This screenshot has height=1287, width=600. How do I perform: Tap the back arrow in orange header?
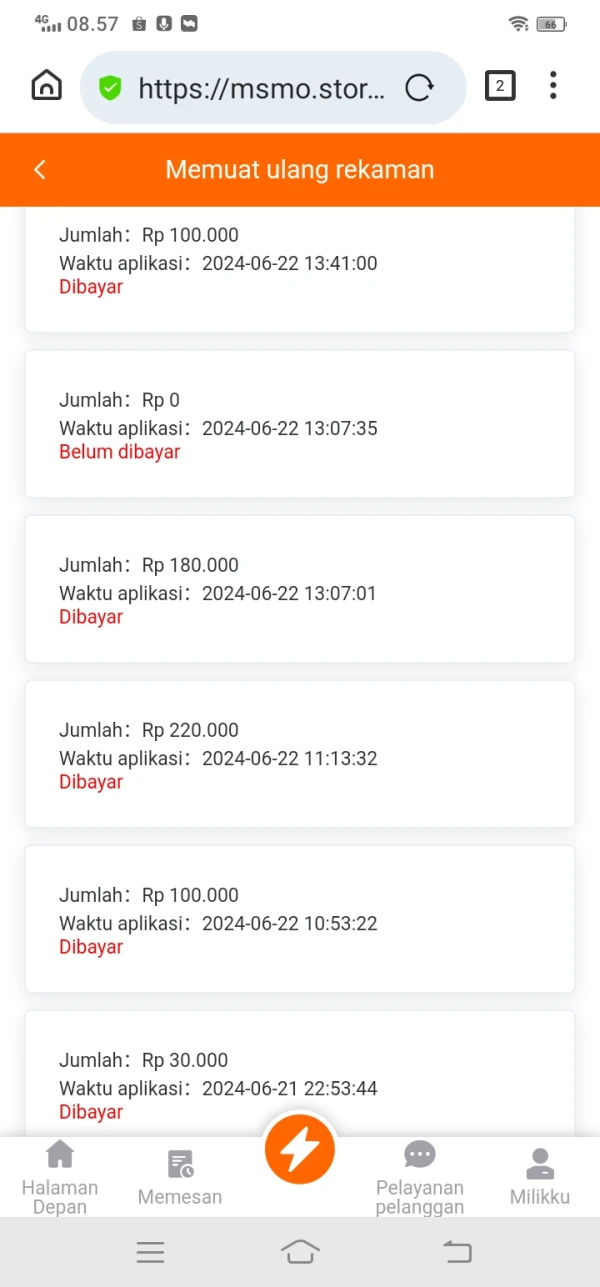pyautogui.click(x=40, y=170)
